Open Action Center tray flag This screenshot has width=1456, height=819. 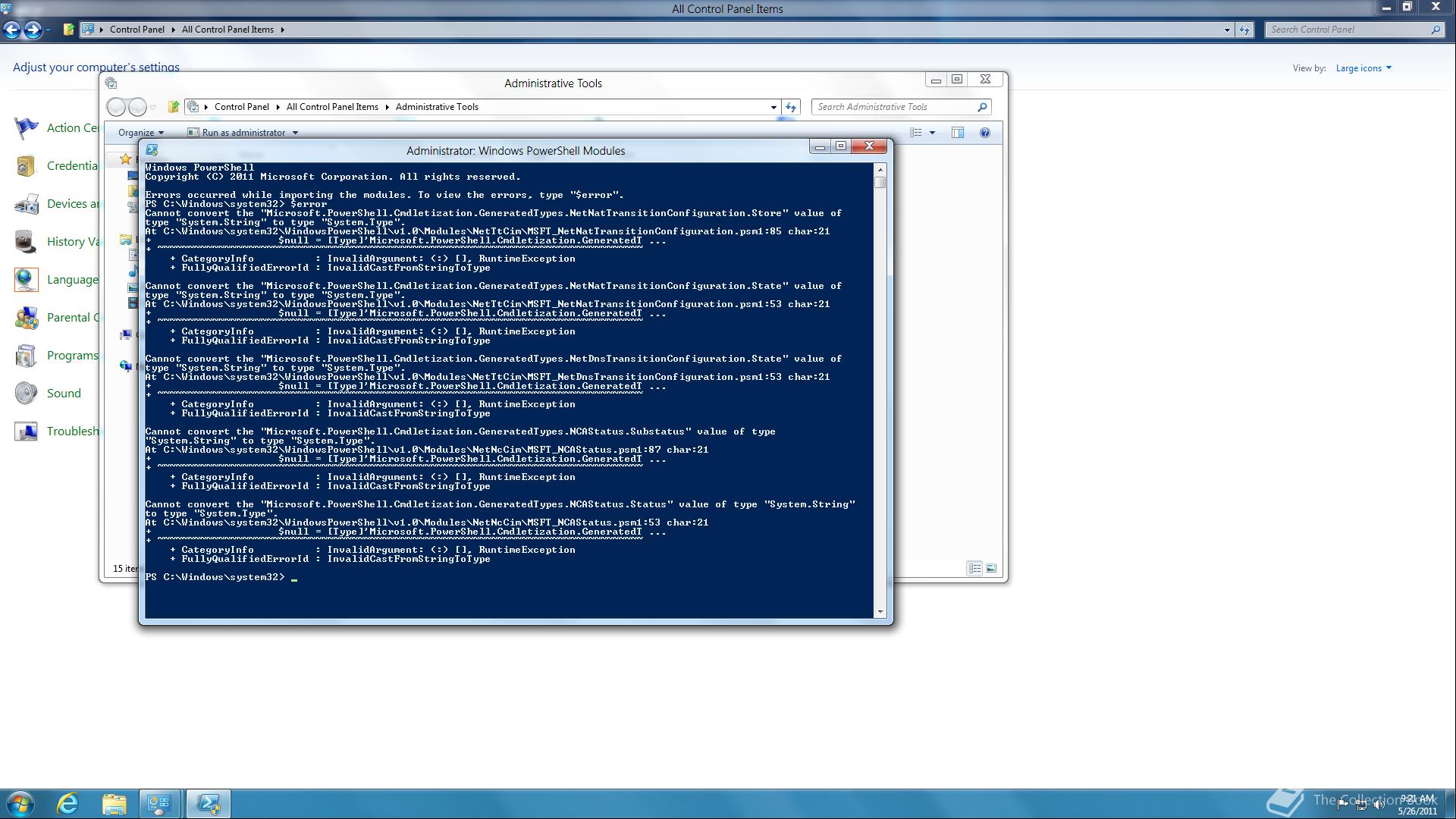pos(1343,804)
